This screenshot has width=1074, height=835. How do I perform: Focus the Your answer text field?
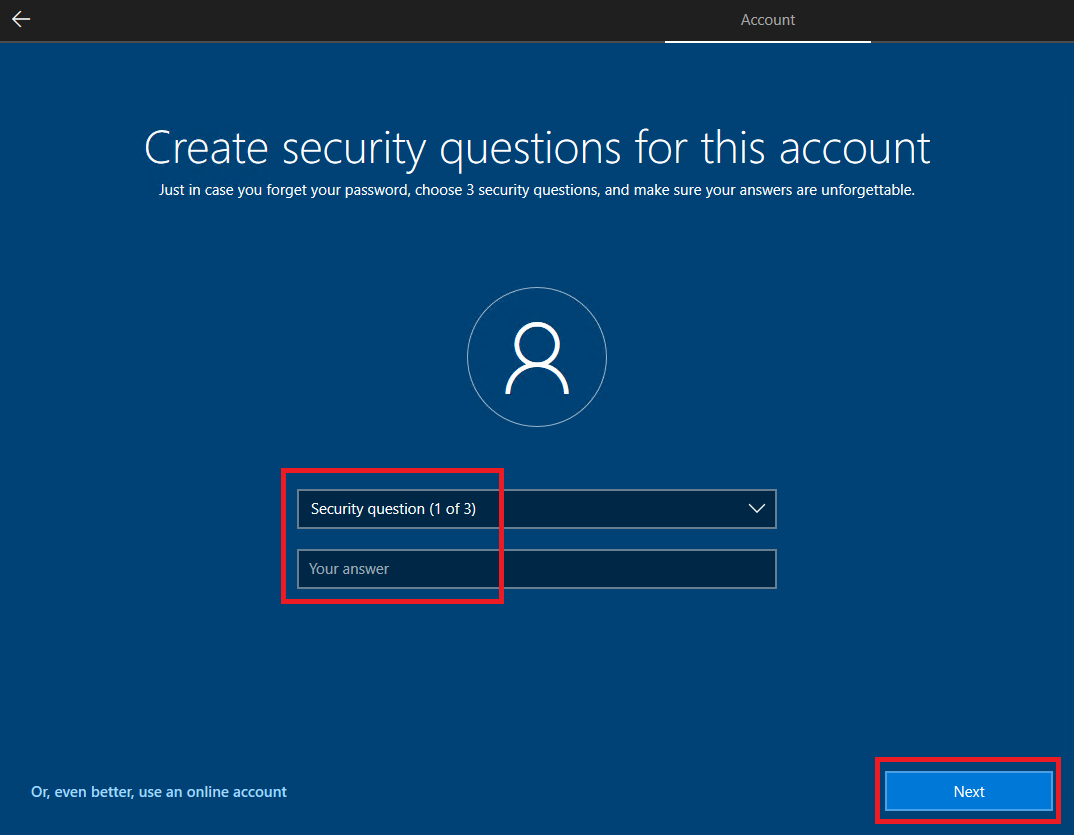pyautogui.click(x=536, y=569)
